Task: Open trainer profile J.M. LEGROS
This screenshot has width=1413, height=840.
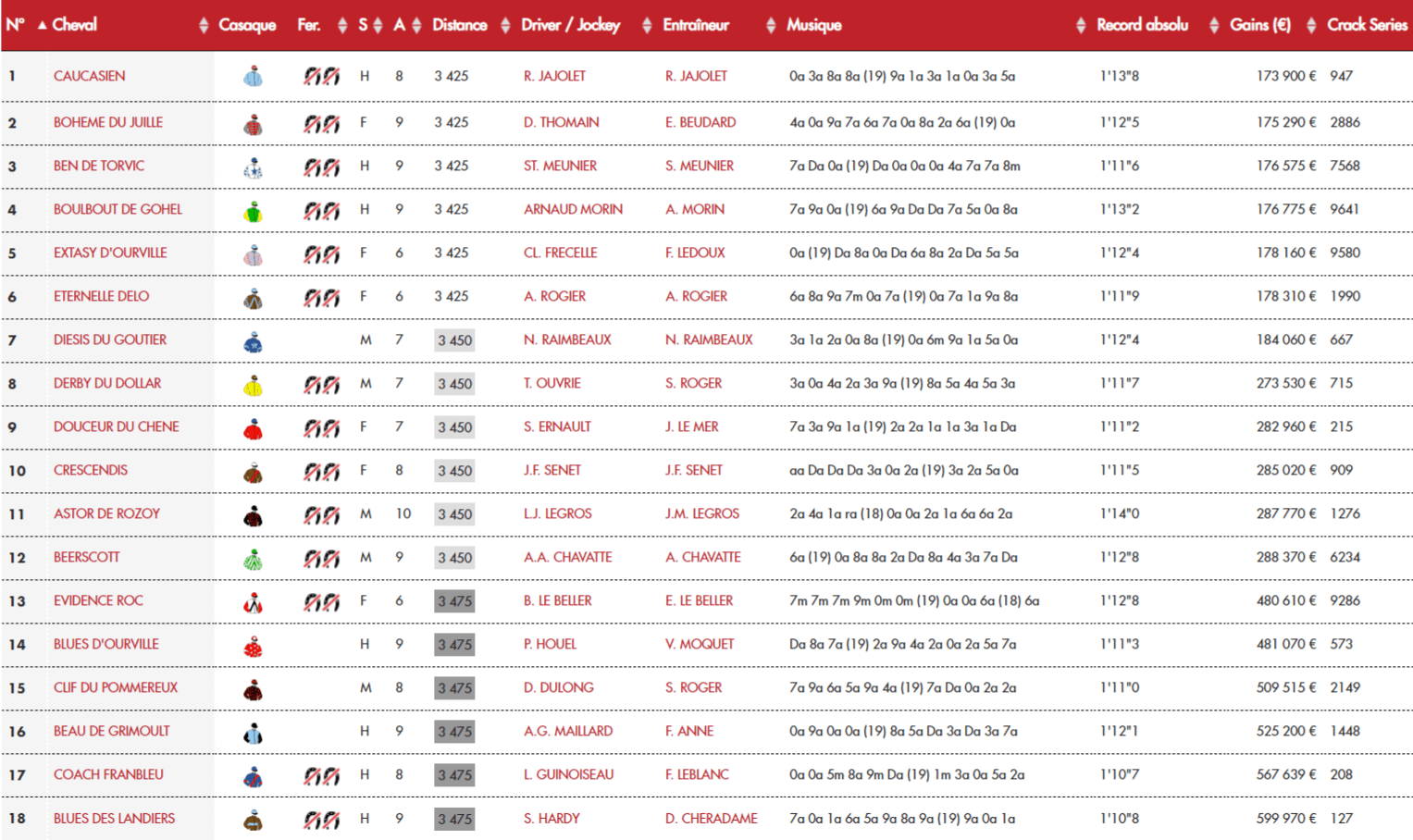Action: 701,513
